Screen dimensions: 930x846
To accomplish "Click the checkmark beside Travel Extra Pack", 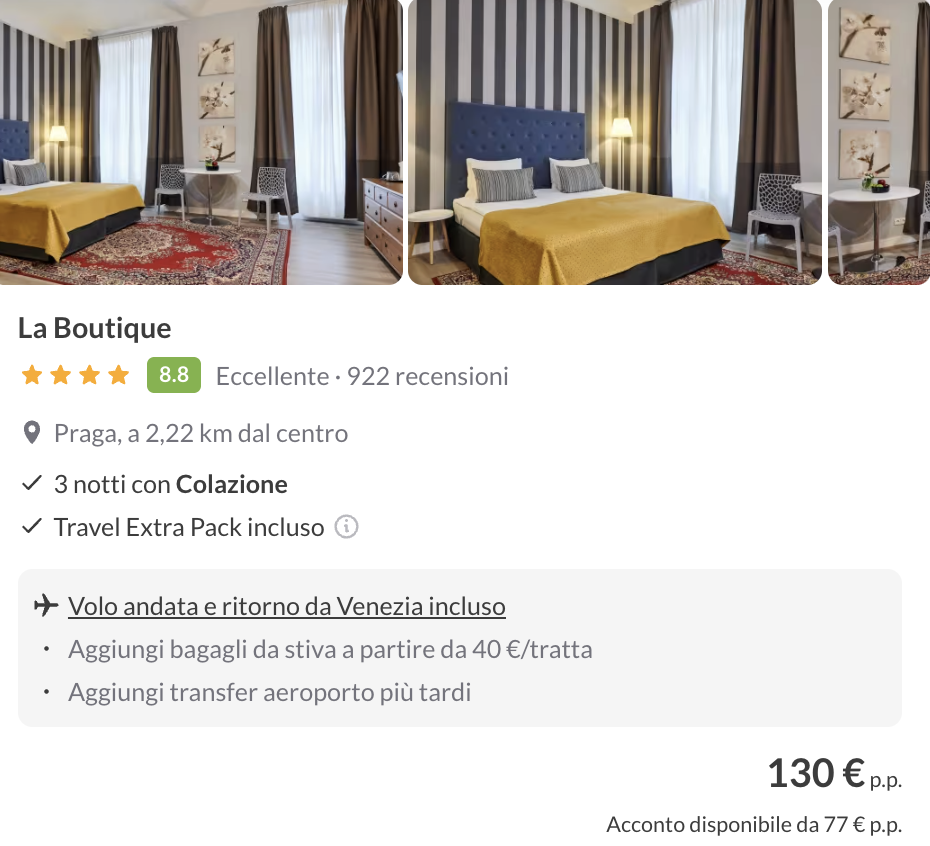I will [31, 526].
